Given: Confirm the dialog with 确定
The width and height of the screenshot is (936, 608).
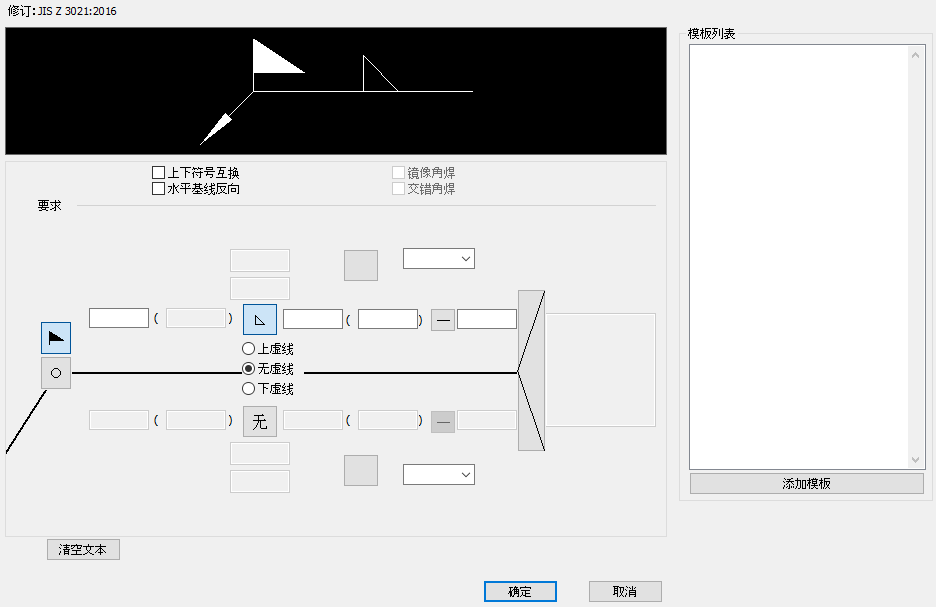Looking at the screenshot, I should coord(520,590).
